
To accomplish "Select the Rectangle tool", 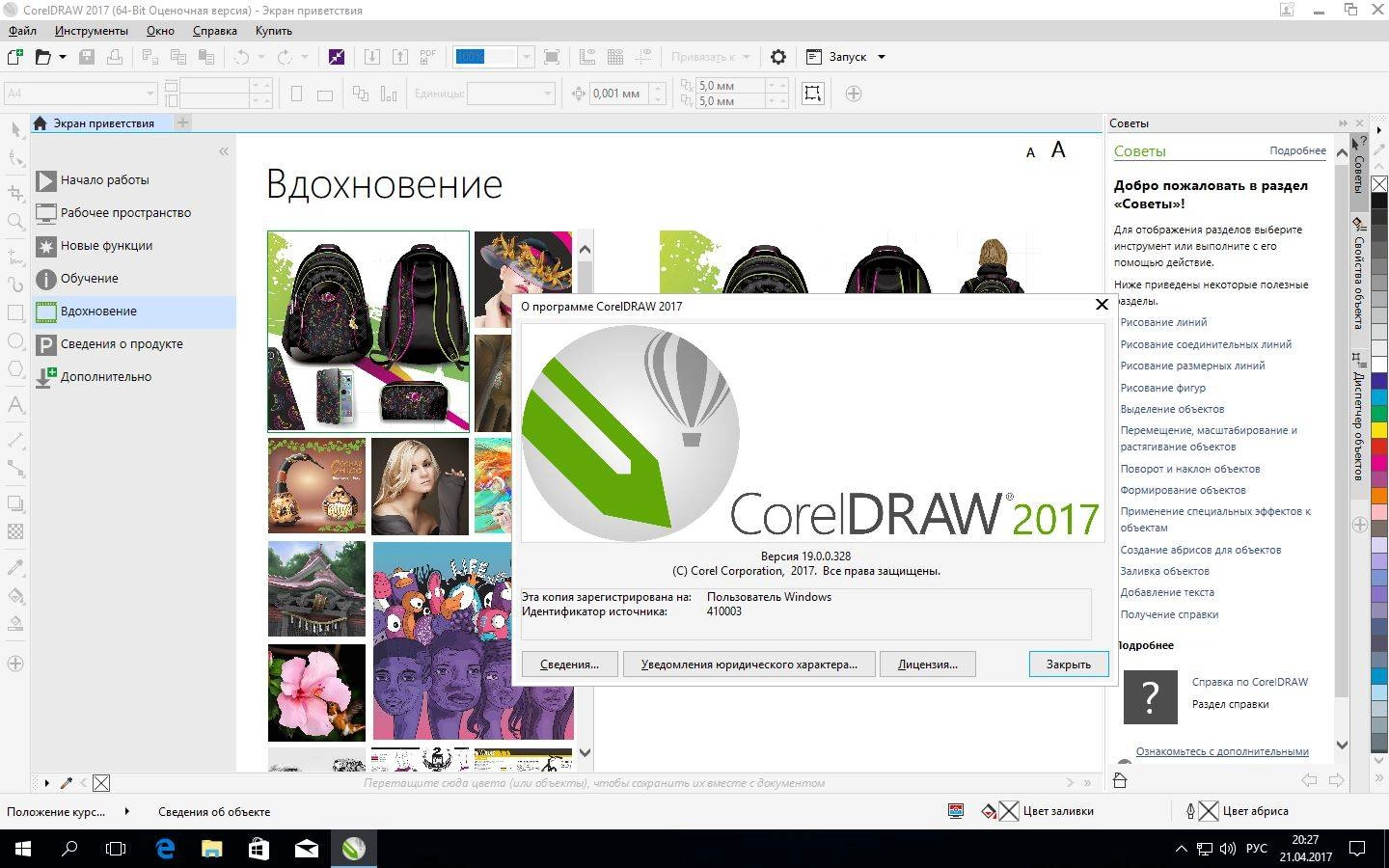I will tap(15, 312).
